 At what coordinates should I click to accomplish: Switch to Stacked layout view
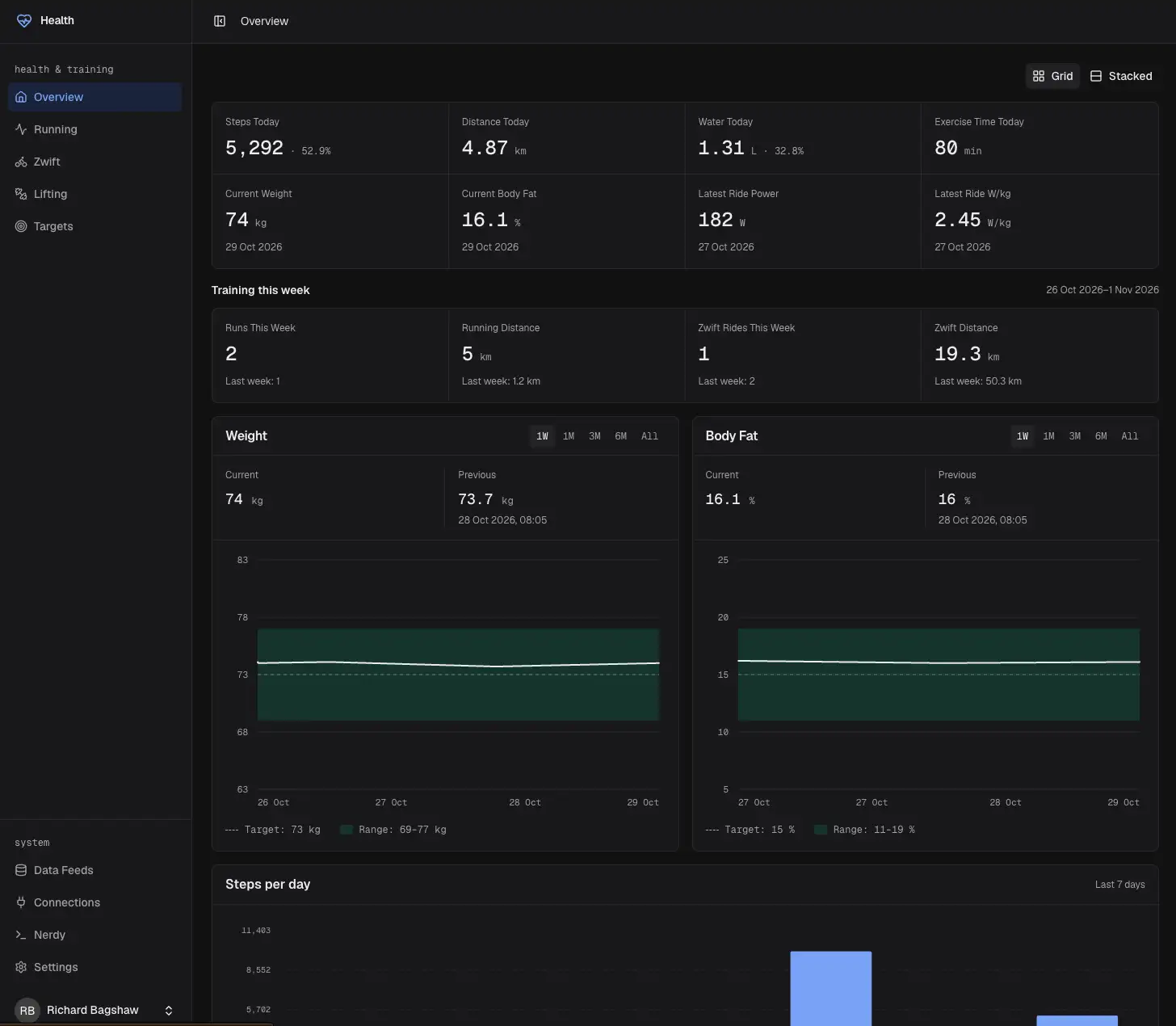click(1121, 76)
